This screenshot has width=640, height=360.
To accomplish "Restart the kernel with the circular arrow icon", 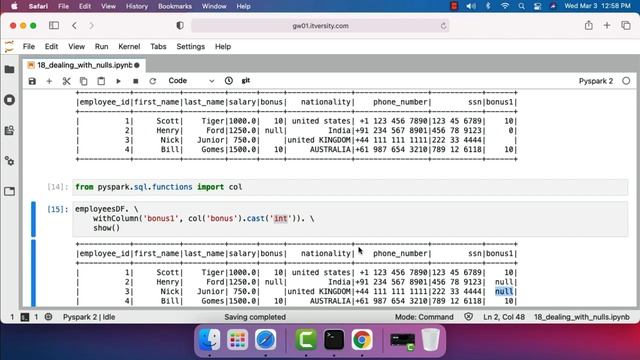I will (x=153, y=81).
